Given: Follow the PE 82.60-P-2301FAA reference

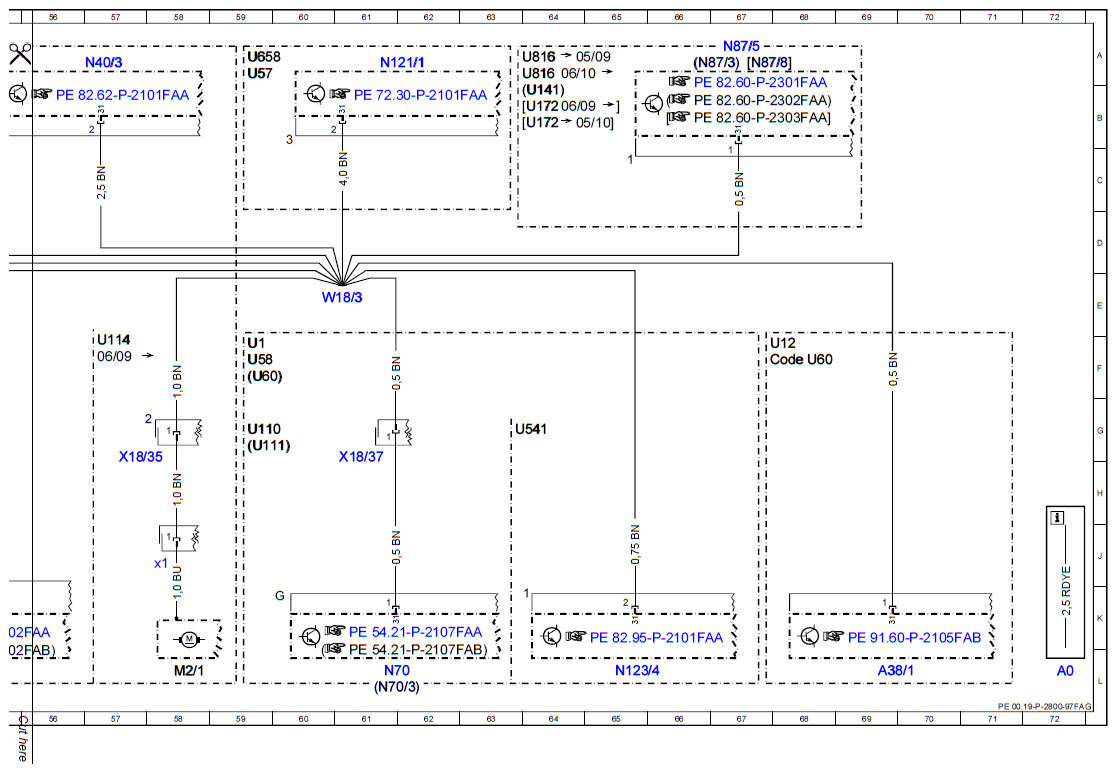Looking at the screenshot, I should pyautogui.click(x=761, y=83).
